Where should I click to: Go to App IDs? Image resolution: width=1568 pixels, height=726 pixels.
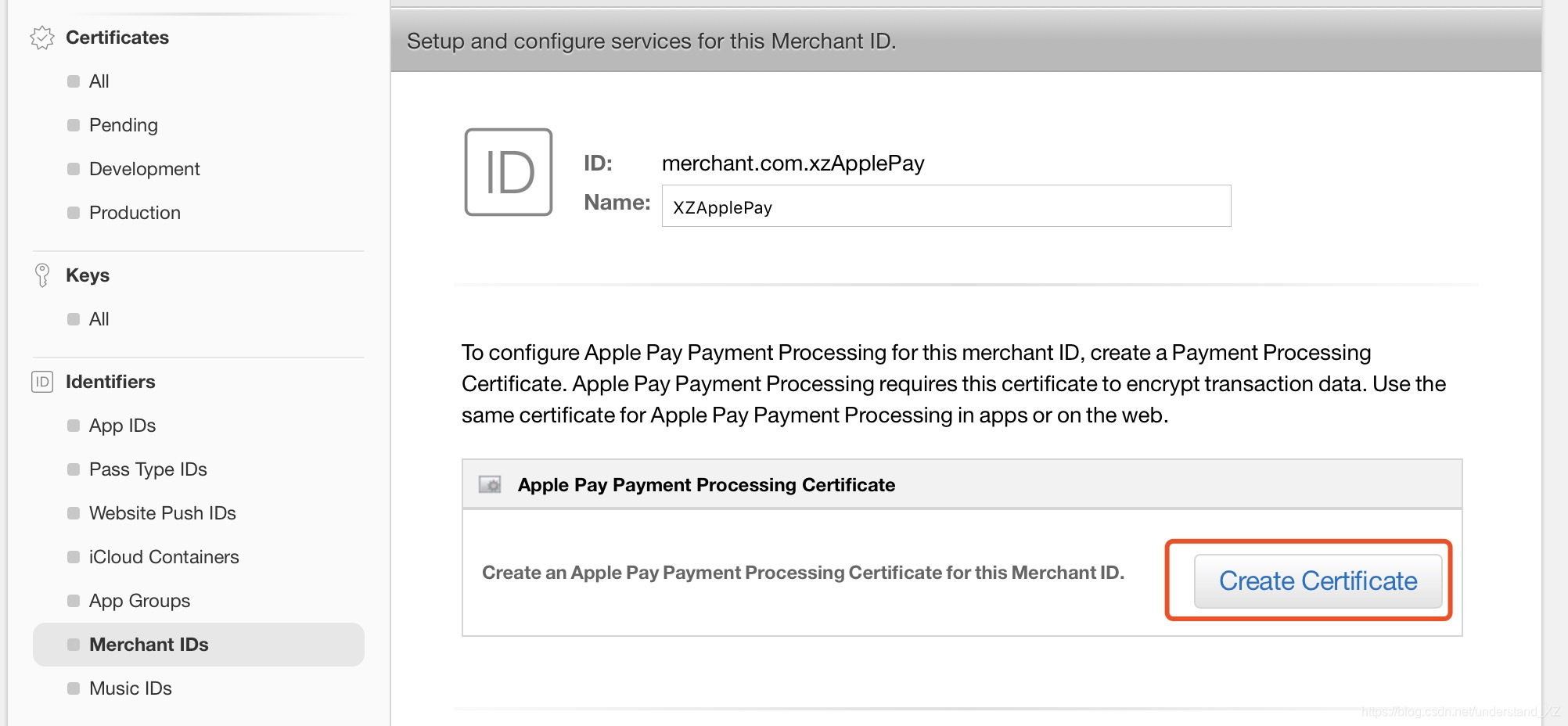point(122,426)
